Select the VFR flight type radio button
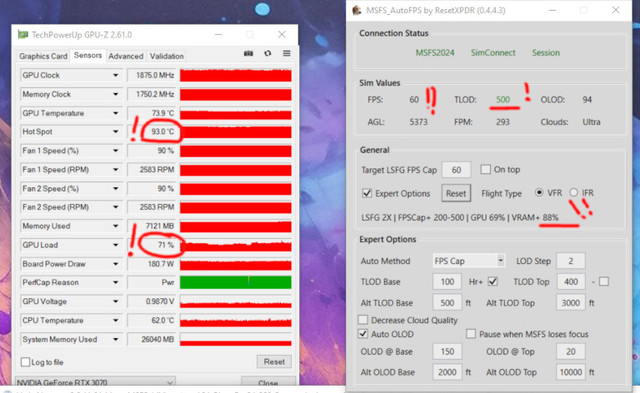The height and width of the screenshot is (393, 640). [539, 193]
